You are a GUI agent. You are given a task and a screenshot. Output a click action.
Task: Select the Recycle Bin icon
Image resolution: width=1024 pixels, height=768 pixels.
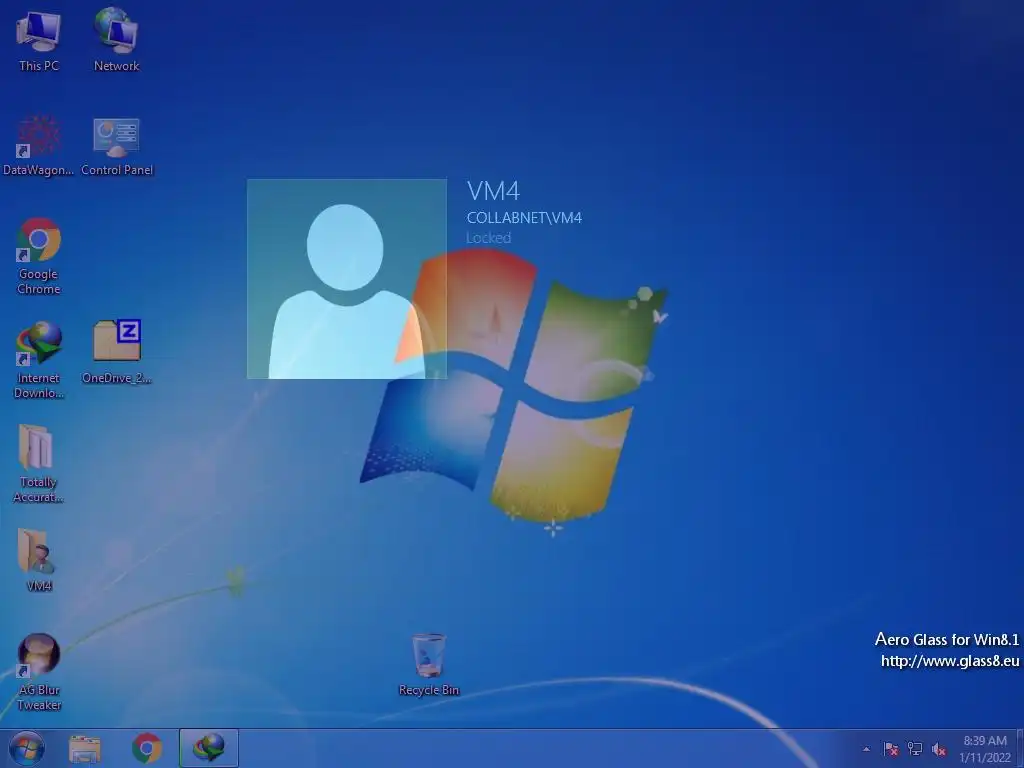click(x=428, y=665)
